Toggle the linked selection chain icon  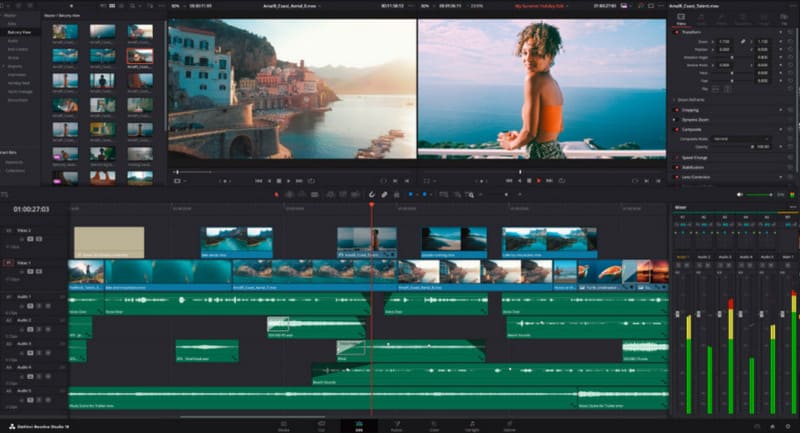tap(384, 194)
